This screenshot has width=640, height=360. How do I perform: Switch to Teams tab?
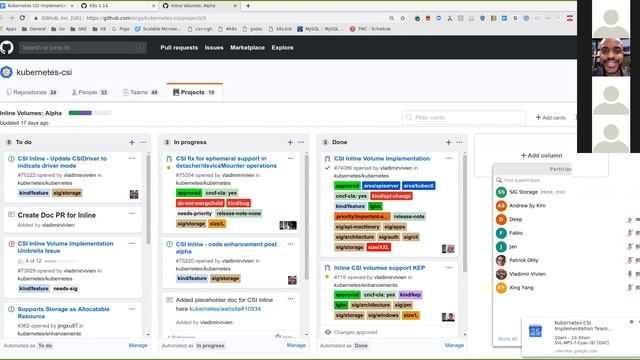pyautogui.click(x=141, y=92)
